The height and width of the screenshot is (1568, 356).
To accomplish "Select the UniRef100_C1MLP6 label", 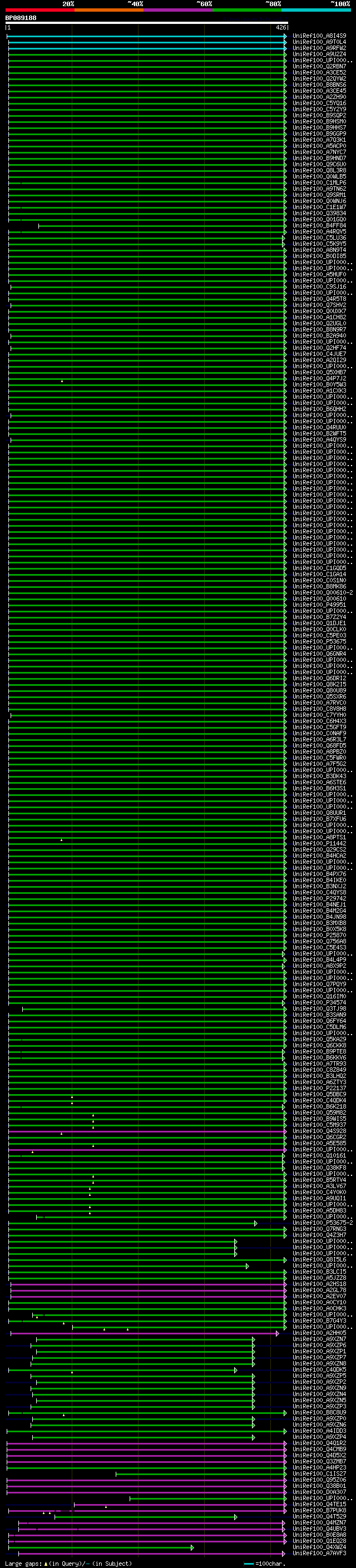I will pos(319,182).
